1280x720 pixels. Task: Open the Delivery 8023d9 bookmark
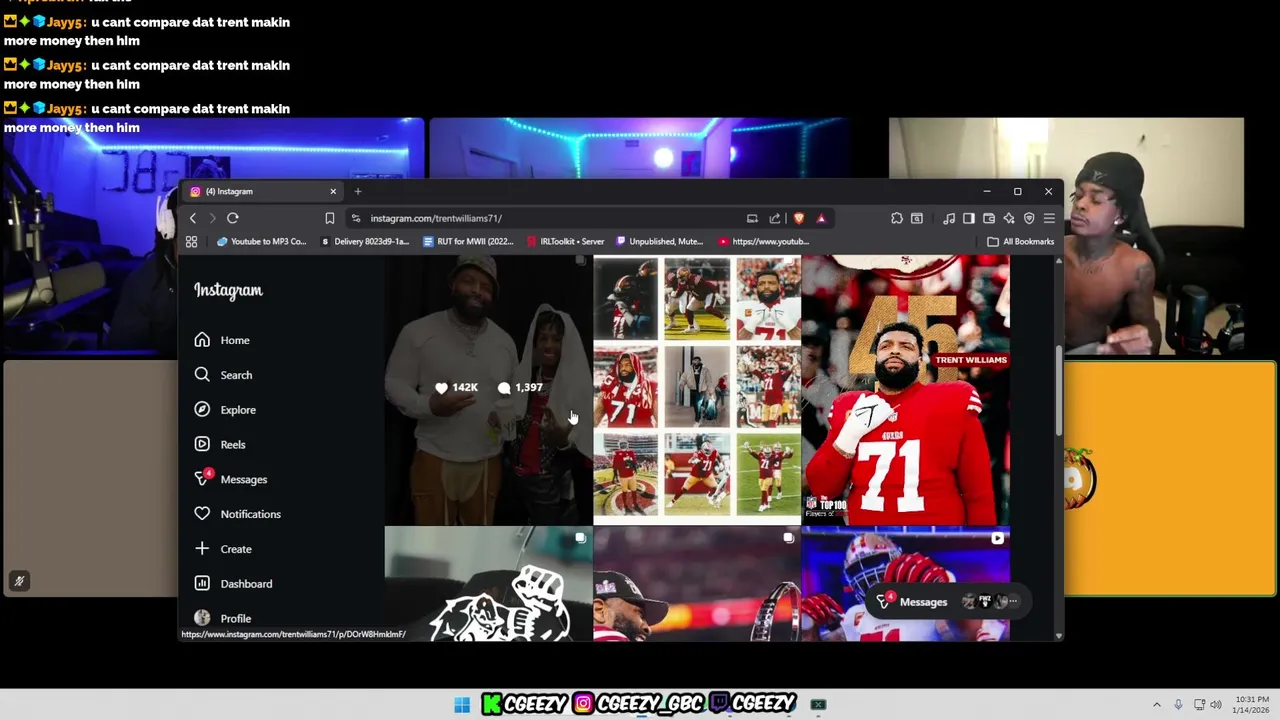[366, 241]
